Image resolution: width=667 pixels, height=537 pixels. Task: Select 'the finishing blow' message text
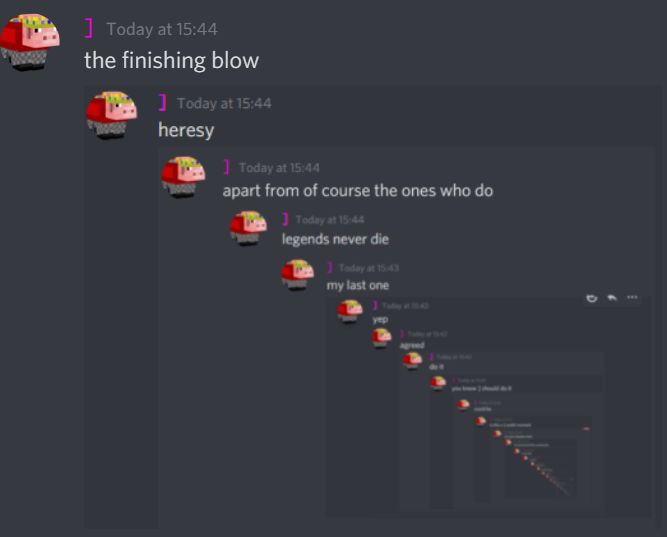point(171,60)
